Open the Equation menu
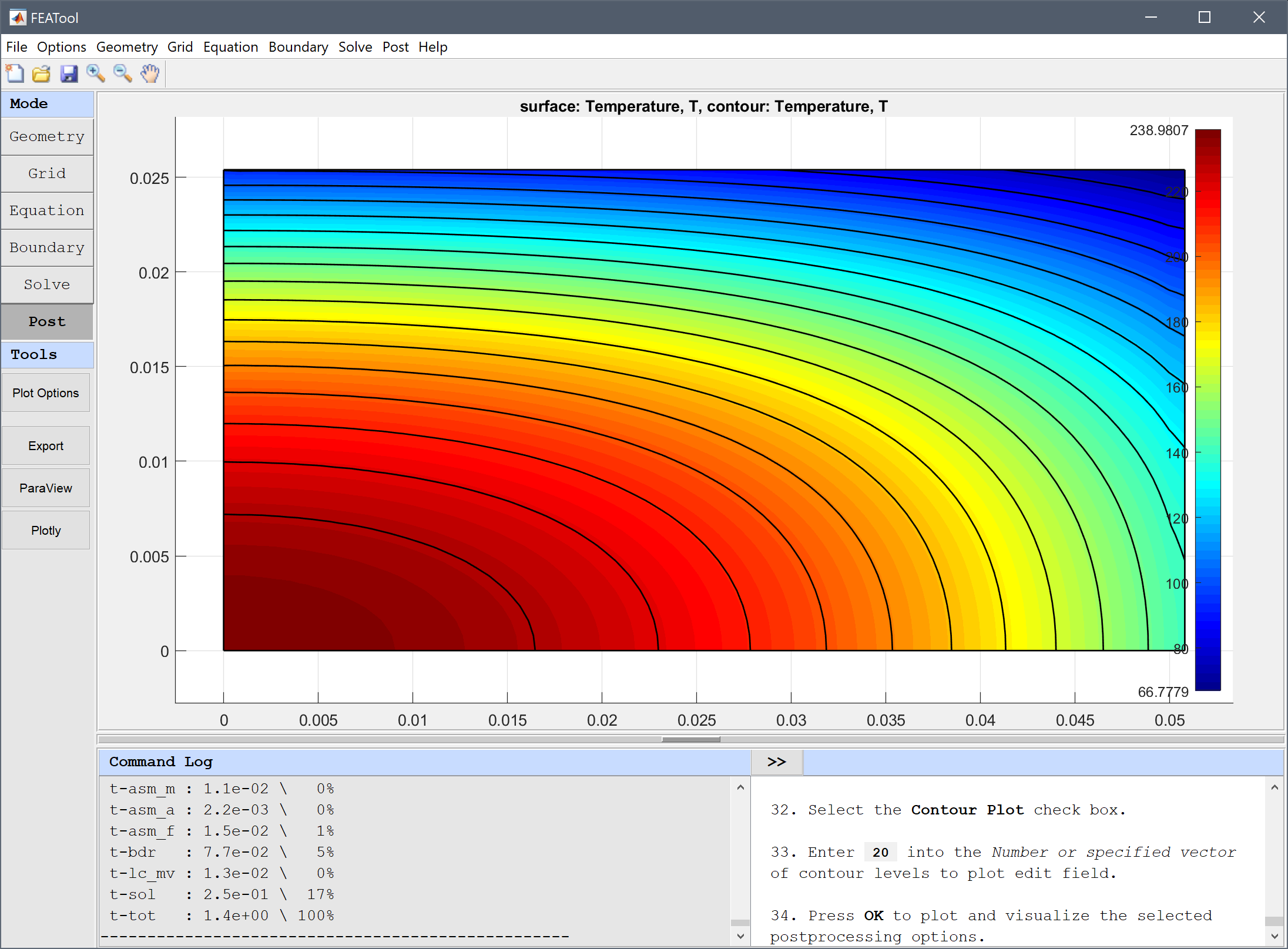1288x949 pixels. click(x=230, y=46)
